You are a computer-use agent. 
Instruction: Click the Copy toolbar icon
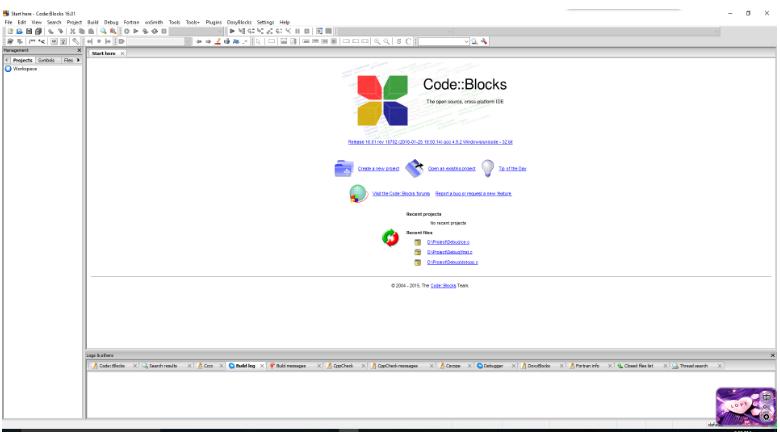pos(82,31)
